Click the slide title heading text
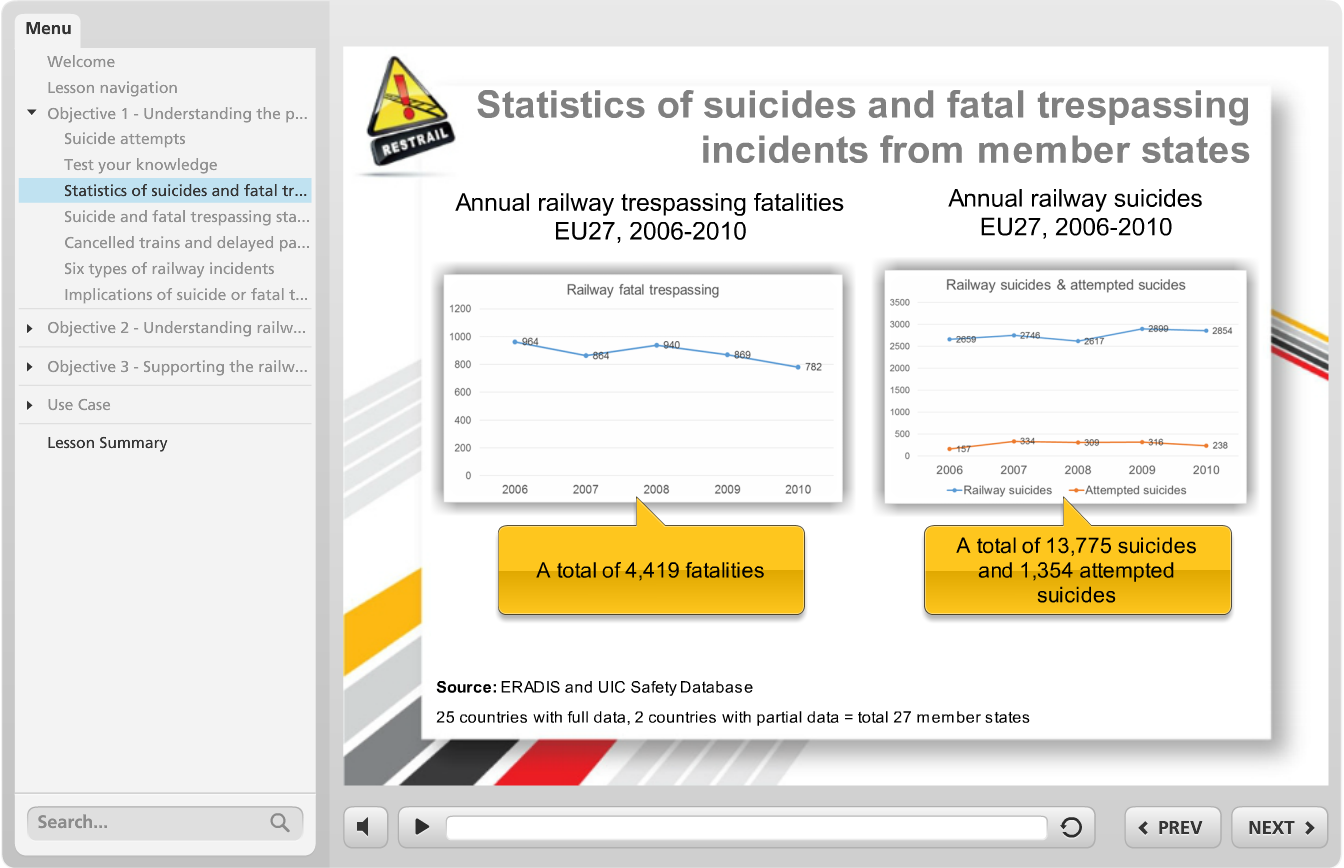The image size is (1344, 868). coord(863,127)
